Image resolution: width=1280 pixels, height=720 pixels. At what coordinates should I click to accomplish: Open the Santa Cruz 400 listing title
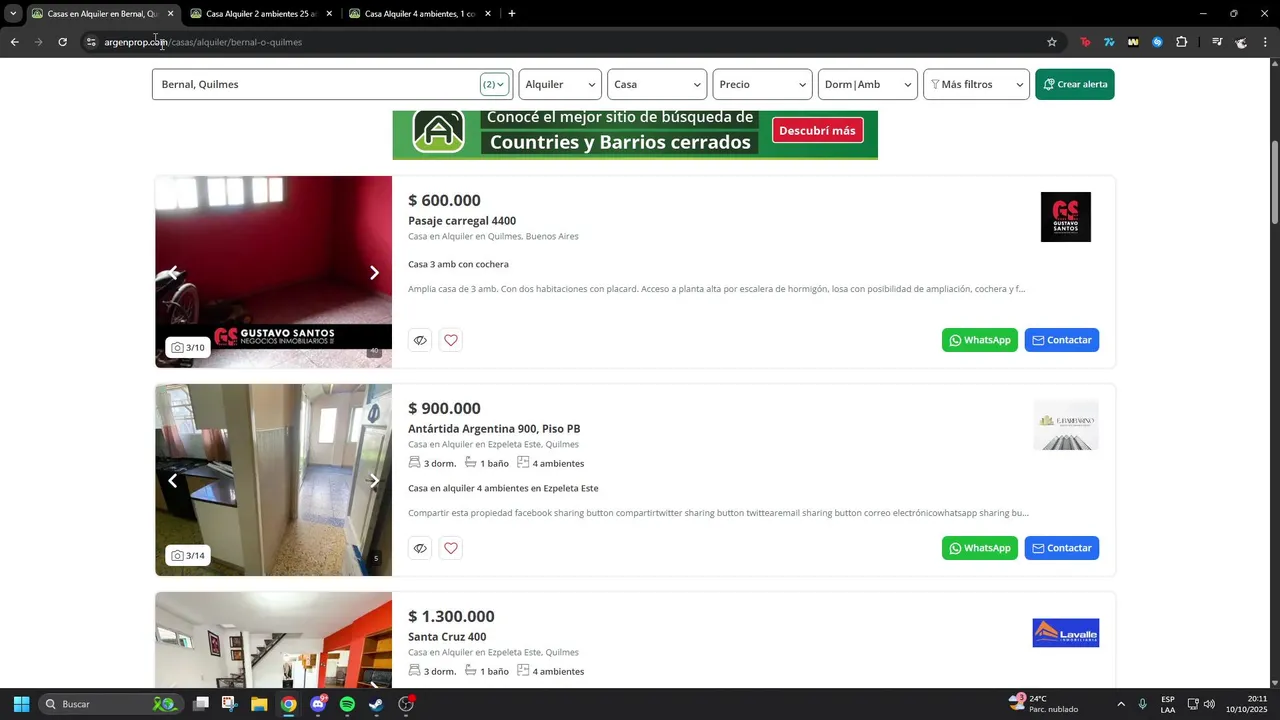pos(447,637)
